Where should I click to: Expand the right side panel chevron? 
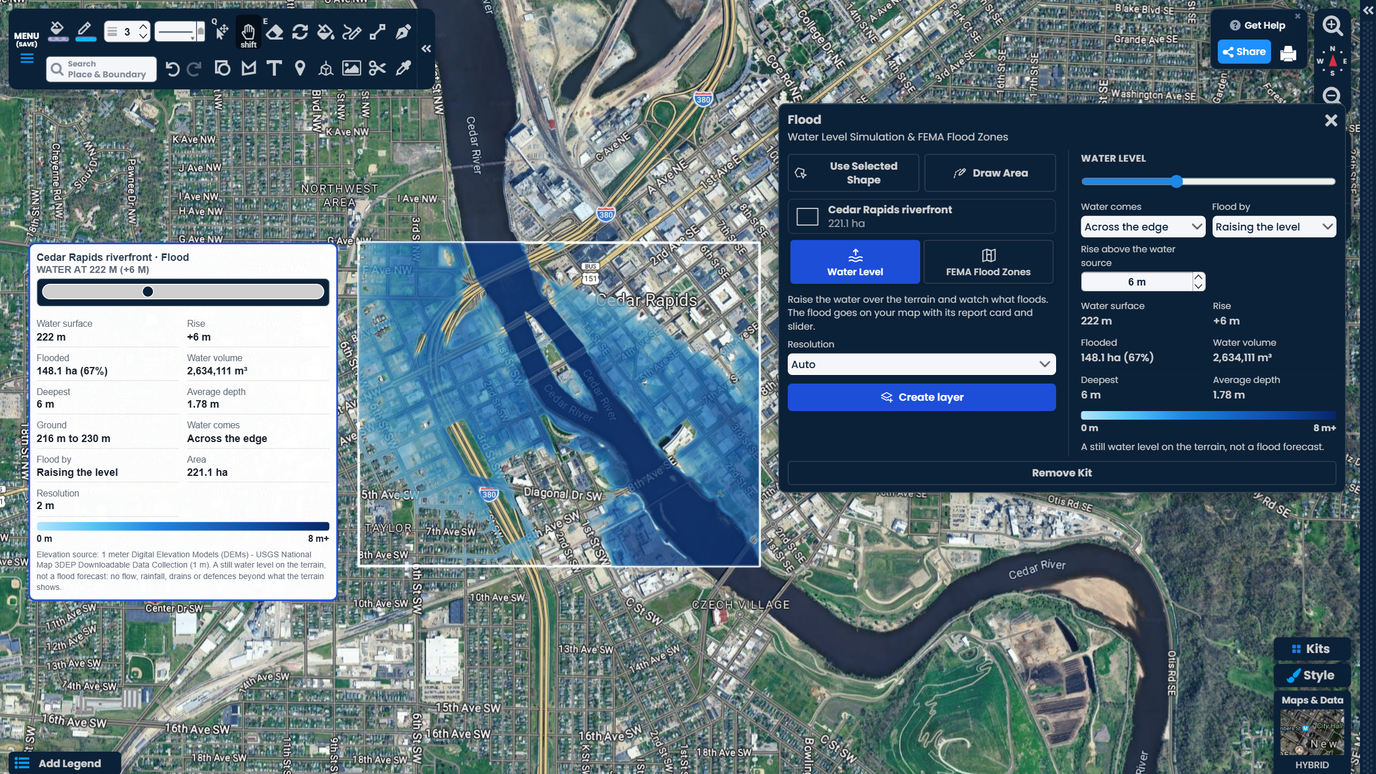(1367, 10)
